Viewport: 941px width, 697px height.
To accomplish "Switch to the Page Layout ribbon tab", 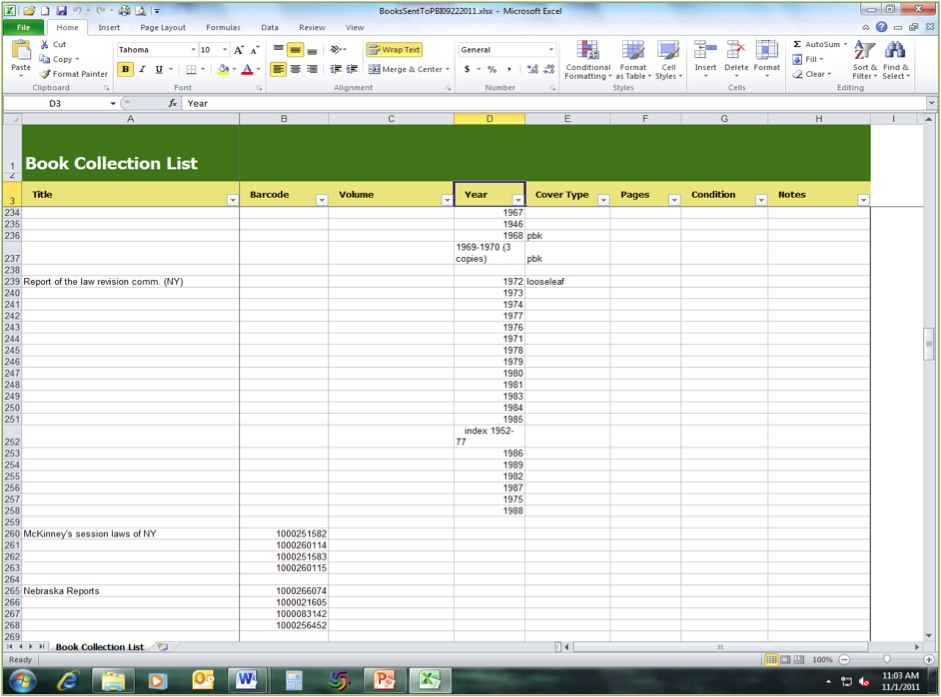I will click(162, 28).
